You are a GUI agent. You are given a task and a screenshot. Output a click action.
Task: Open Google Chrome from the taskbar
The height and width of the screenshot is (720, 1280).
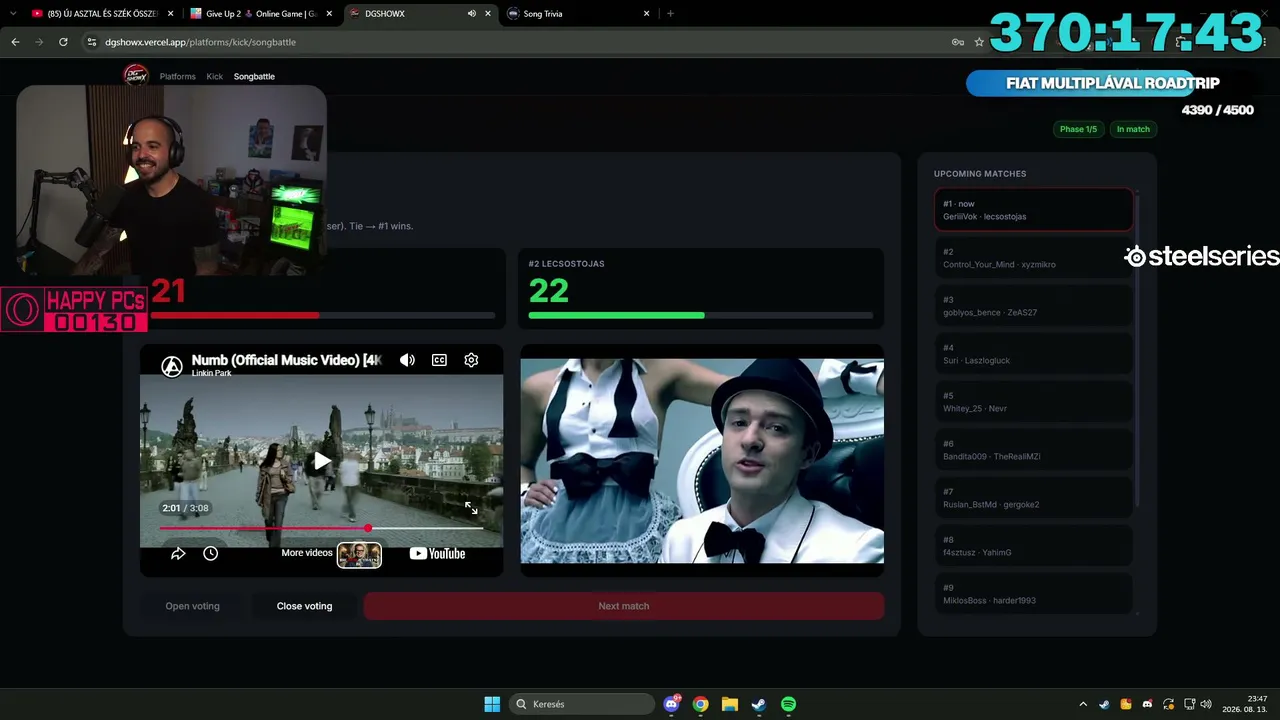pos(701,704)
